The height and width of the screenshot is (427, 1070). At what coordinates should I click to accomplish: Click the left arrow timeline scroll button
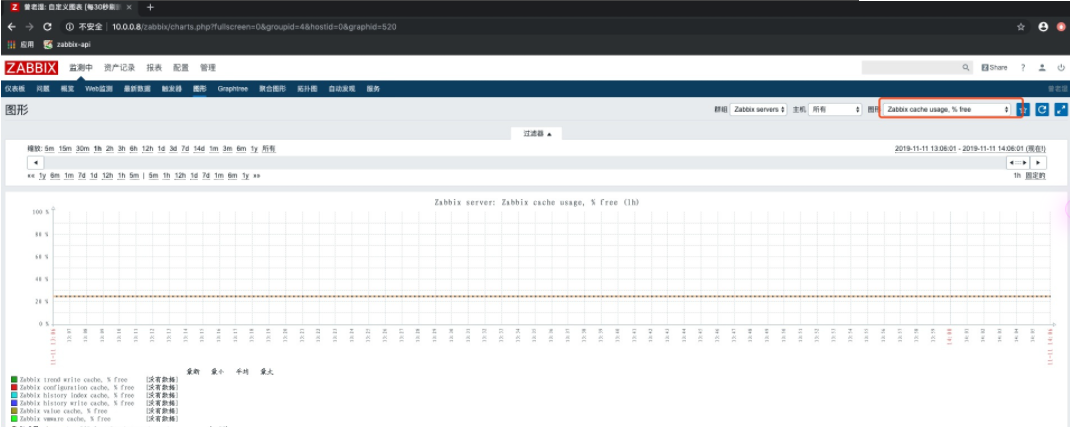(x=35, y=163)
